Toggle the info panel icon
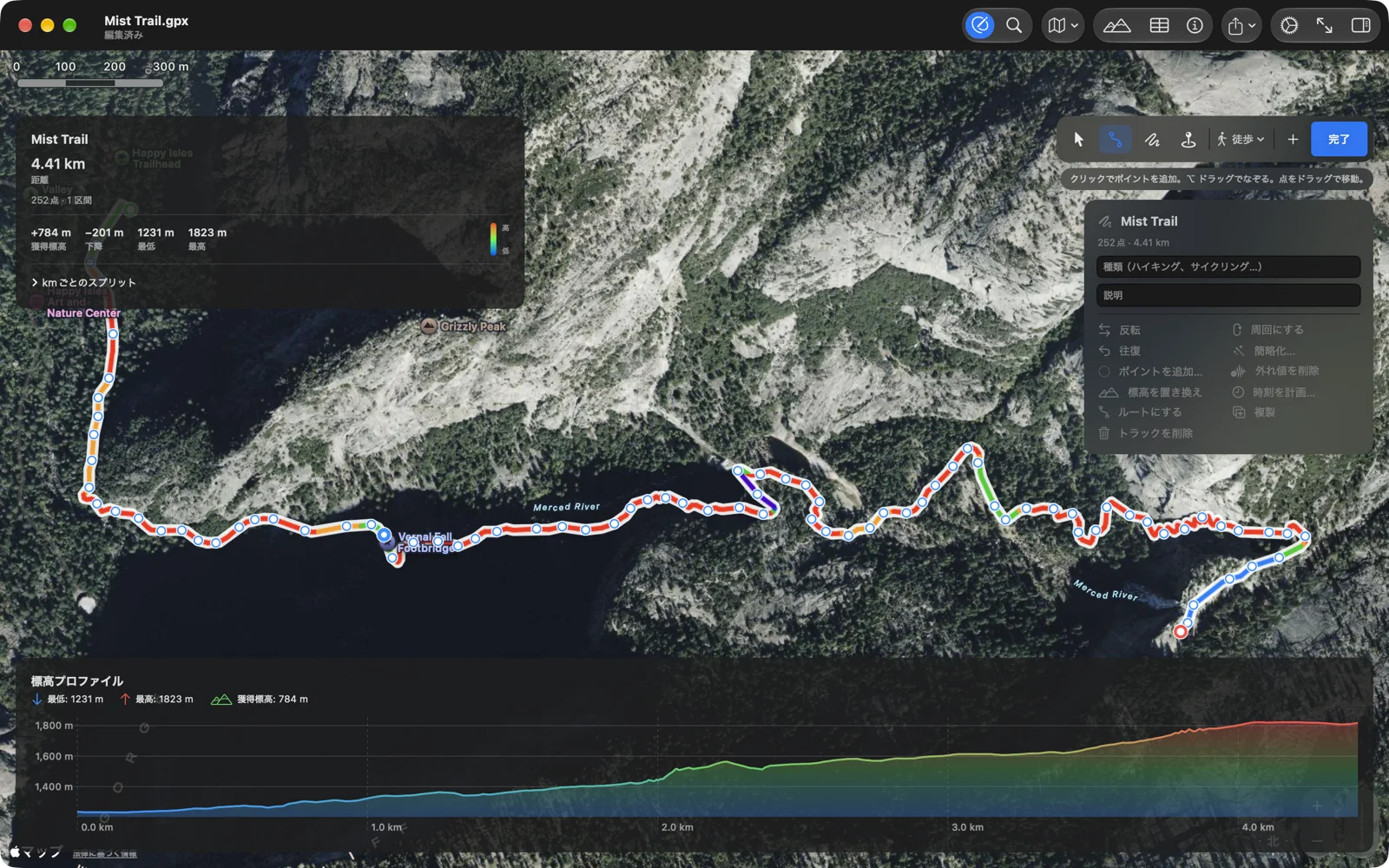This screenshot has width=1389, height=868. pyautogui.click(x=1195, y=25)
